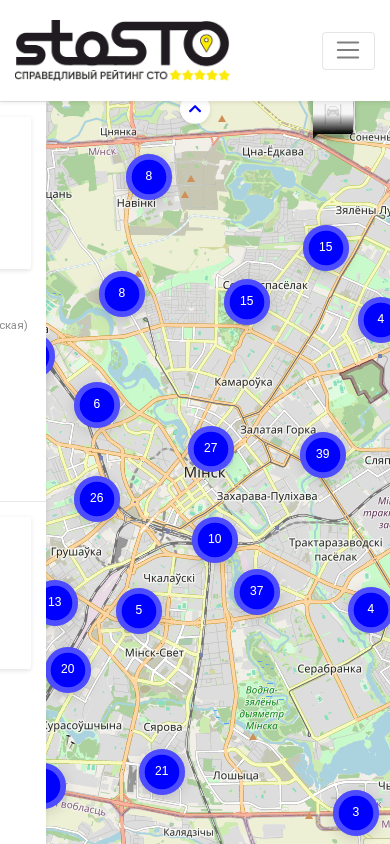Click the cluster marker 15 near Зялёны Луг
This screenshot has height=844, width=390.
[x=326, y=248]
